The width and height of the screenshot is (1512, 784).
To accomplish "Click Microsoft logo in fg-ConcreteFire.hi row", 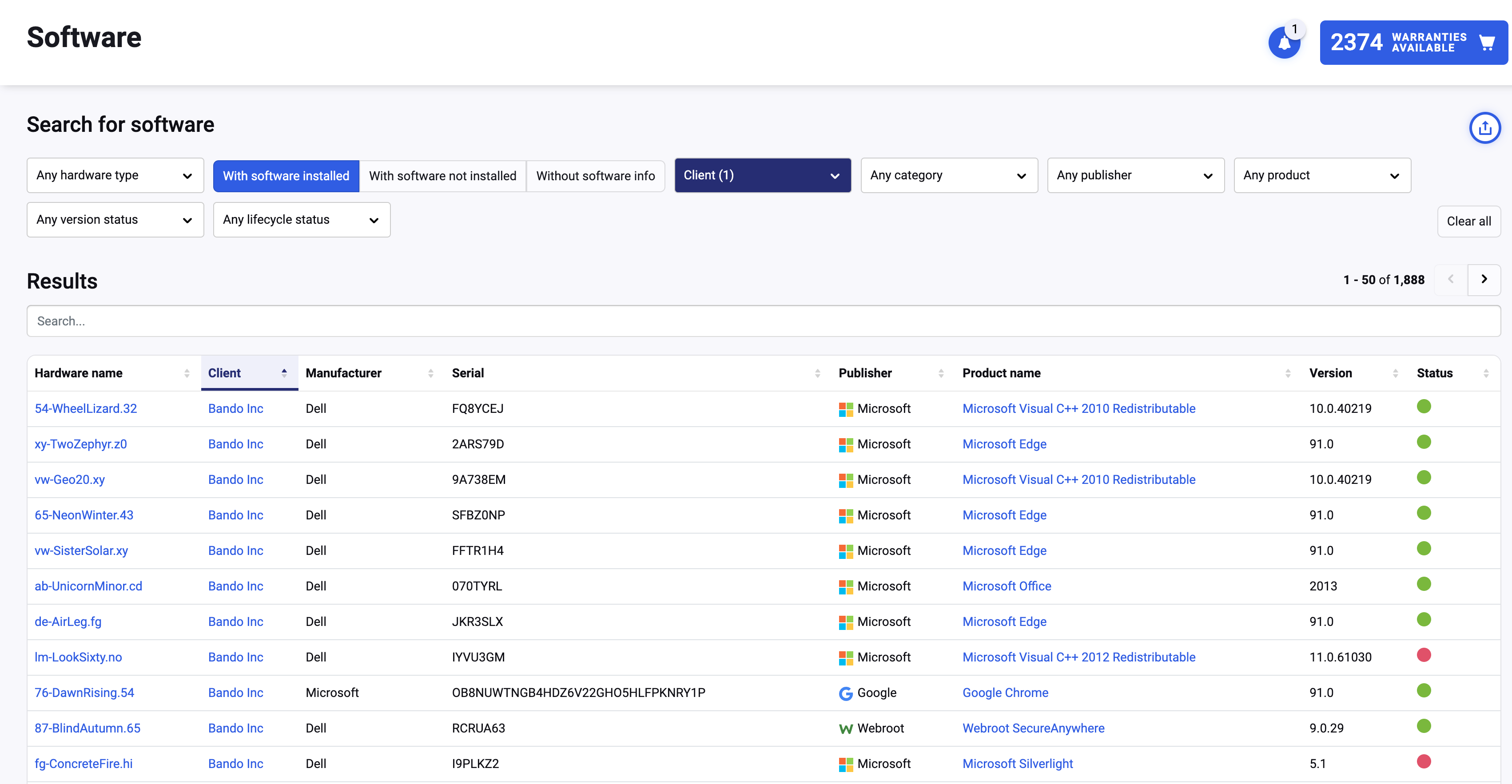I will (846, 764).
